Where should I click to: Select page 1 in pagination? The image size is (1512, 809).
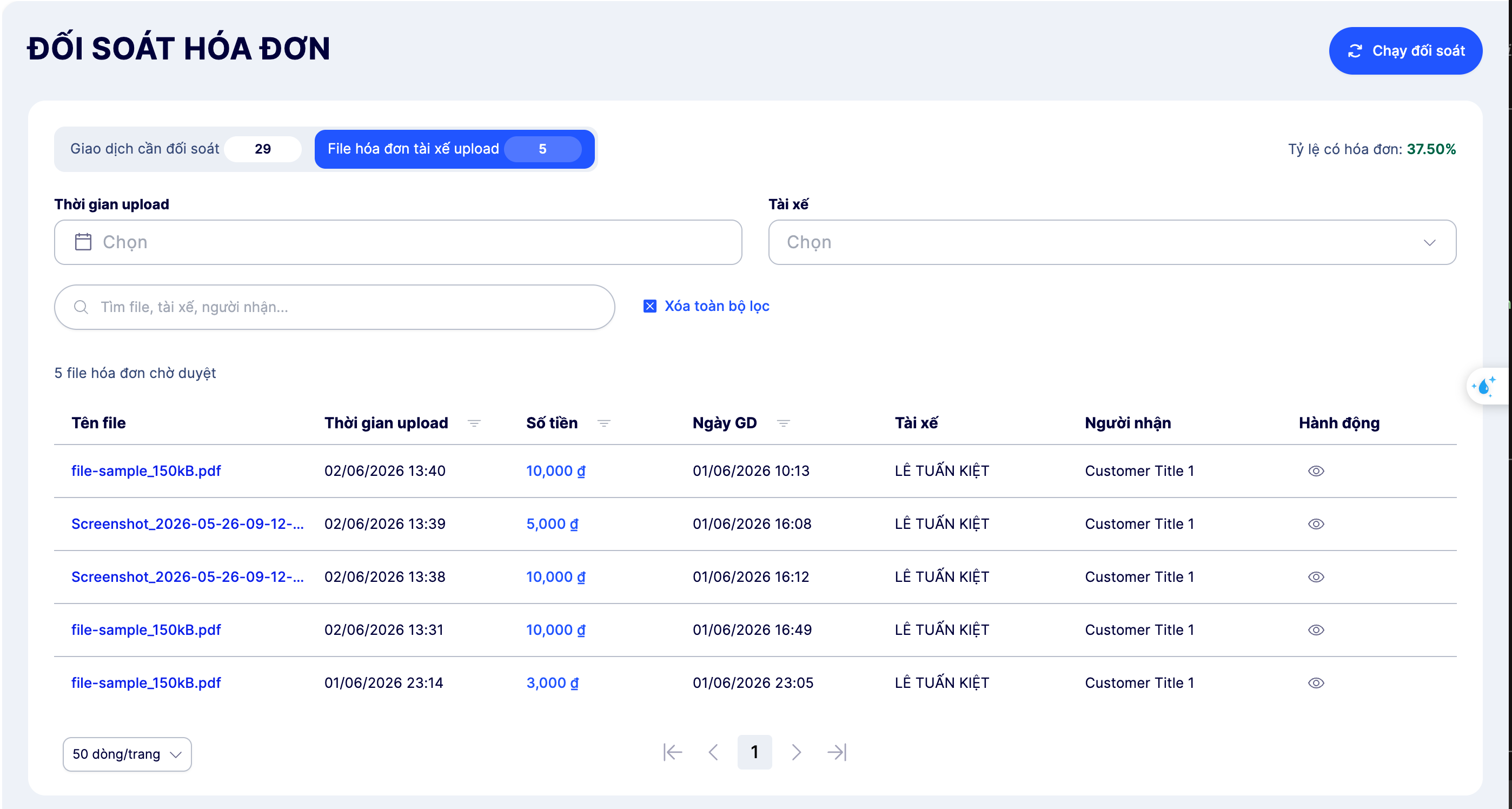tap(755, 752)
